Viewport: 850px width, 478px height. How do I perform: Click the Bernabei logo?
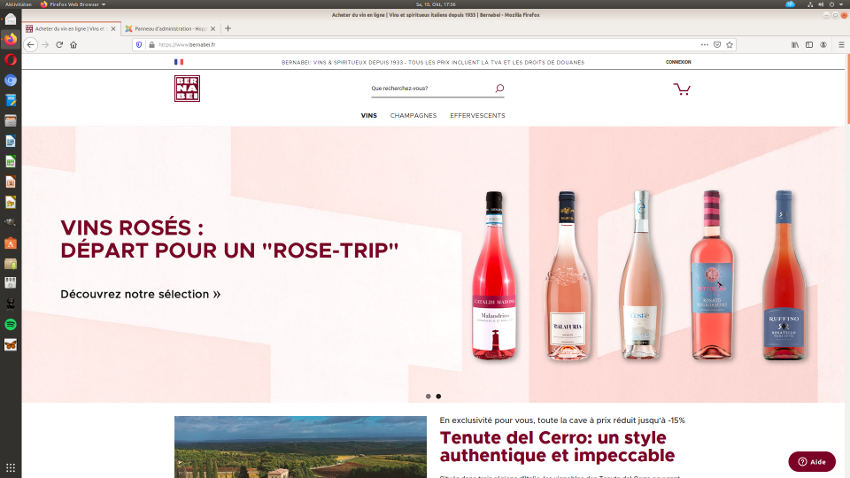(187, 88)
